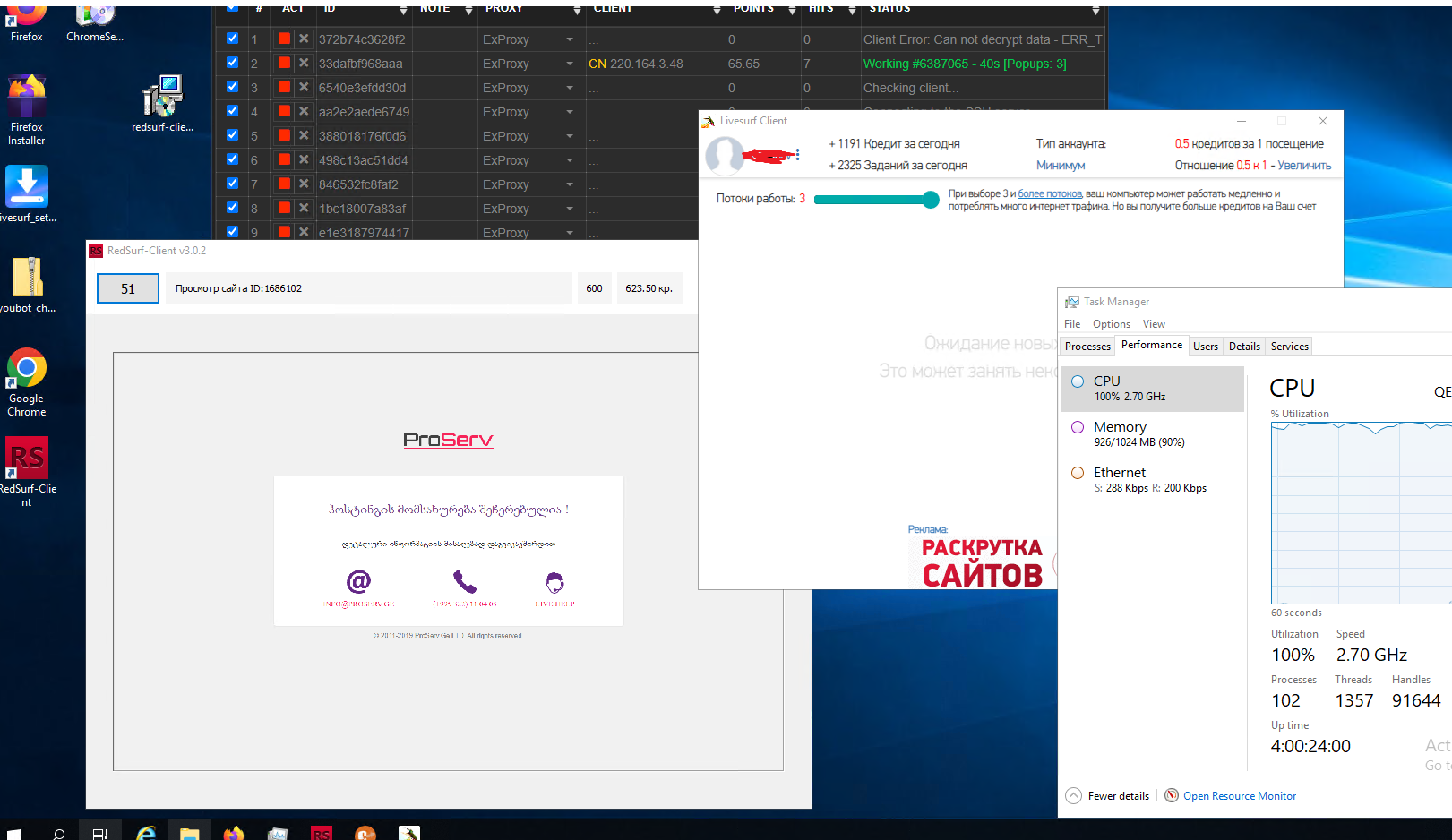Click the Open Resource Monitor link
The height and width of the screenshot is (840, 1452).
[x=1239, y=795]
